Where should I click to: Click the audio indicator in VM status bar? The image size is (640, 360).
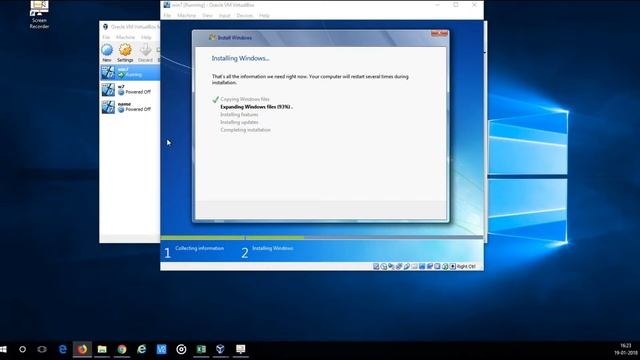[391, 267]
